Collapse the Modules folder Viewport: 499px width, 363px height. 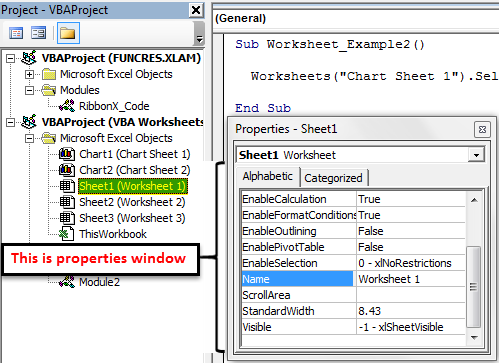coord(29,90)
